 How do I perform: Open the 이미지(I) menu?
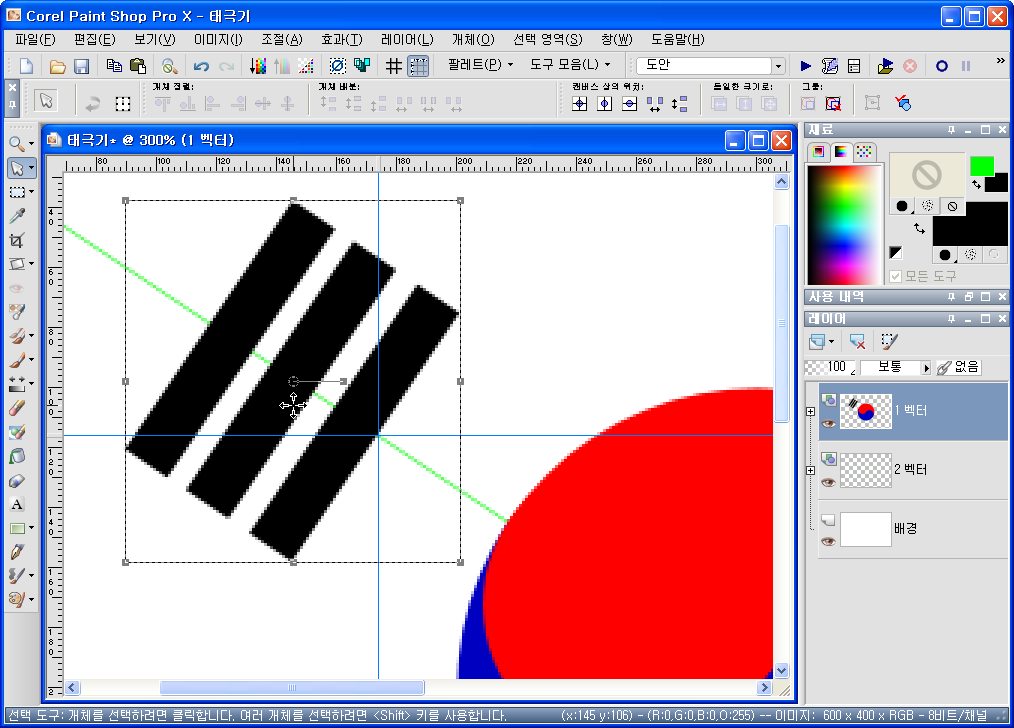click(219, 39)
